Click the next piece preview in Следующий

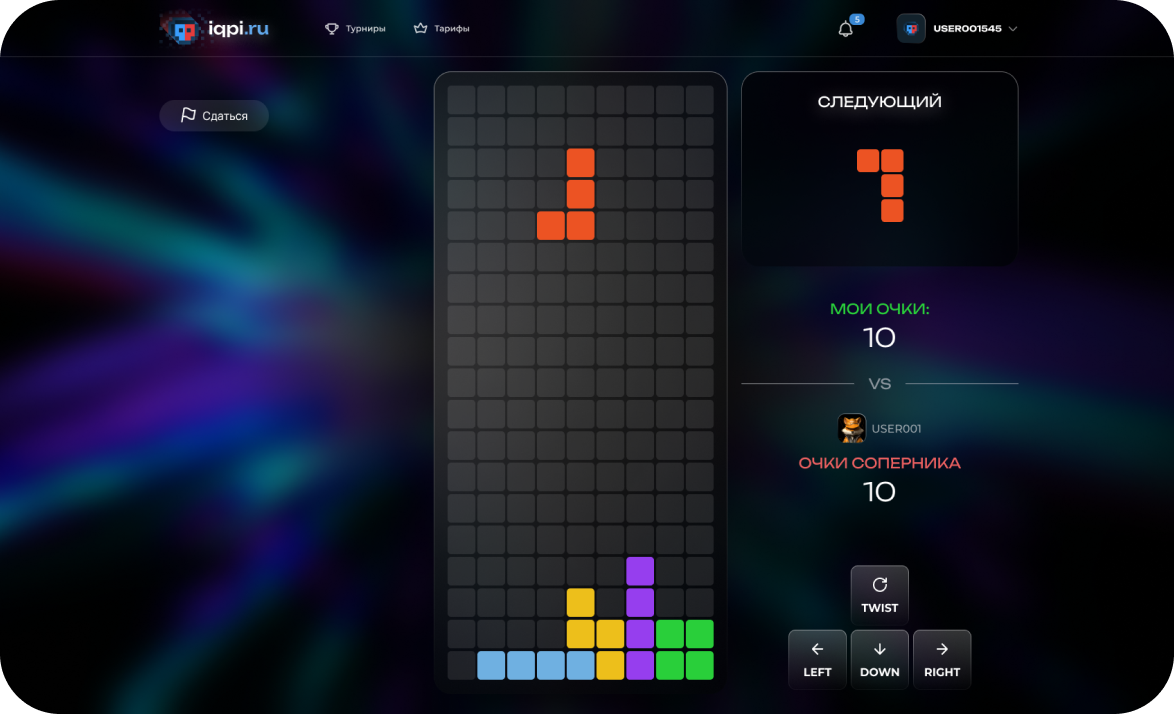[881, 185]
